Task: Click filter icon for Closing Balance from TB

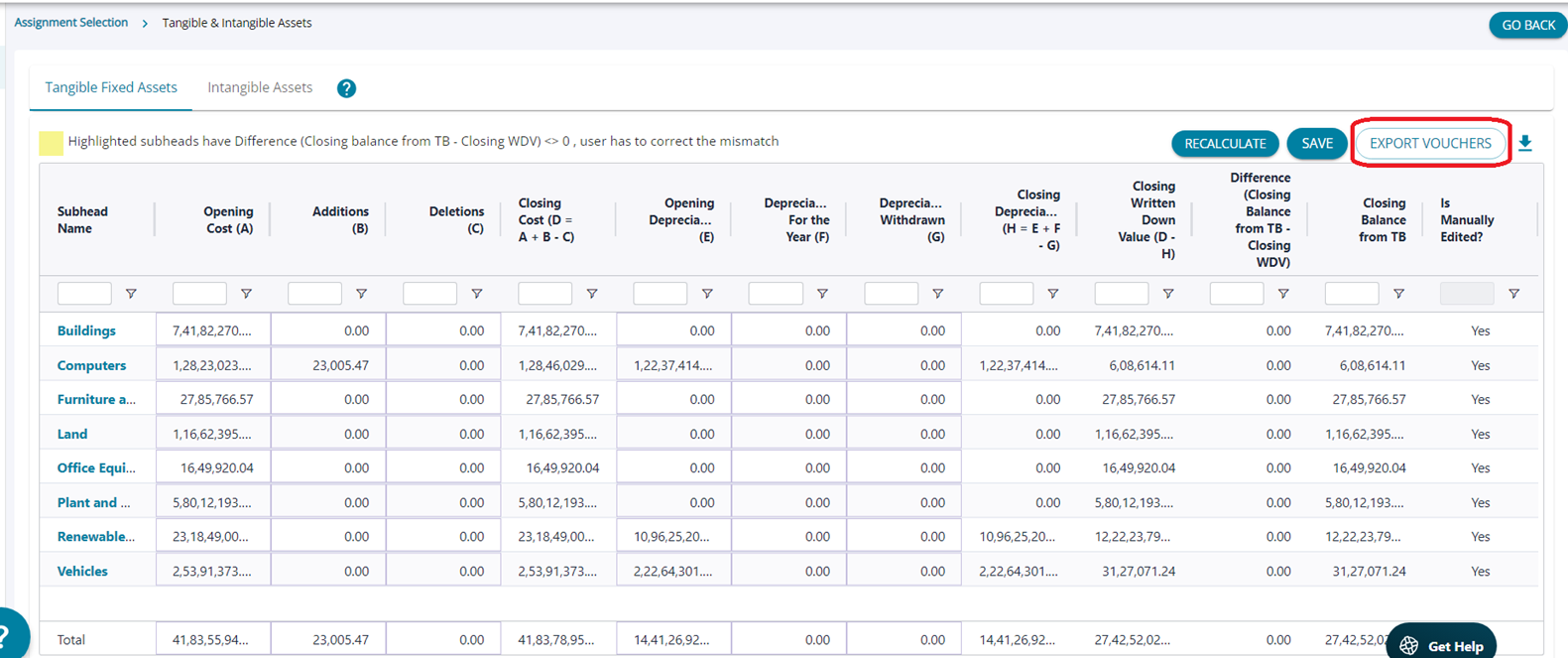Action: [1398, 294]
